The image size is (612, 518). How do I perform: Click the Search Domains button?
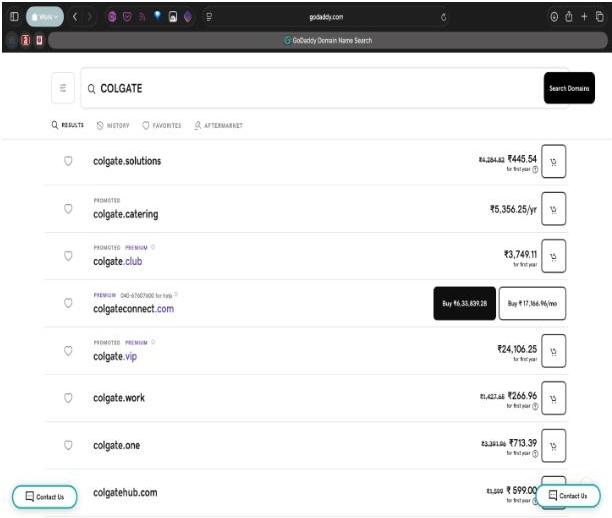pos(569,88)
